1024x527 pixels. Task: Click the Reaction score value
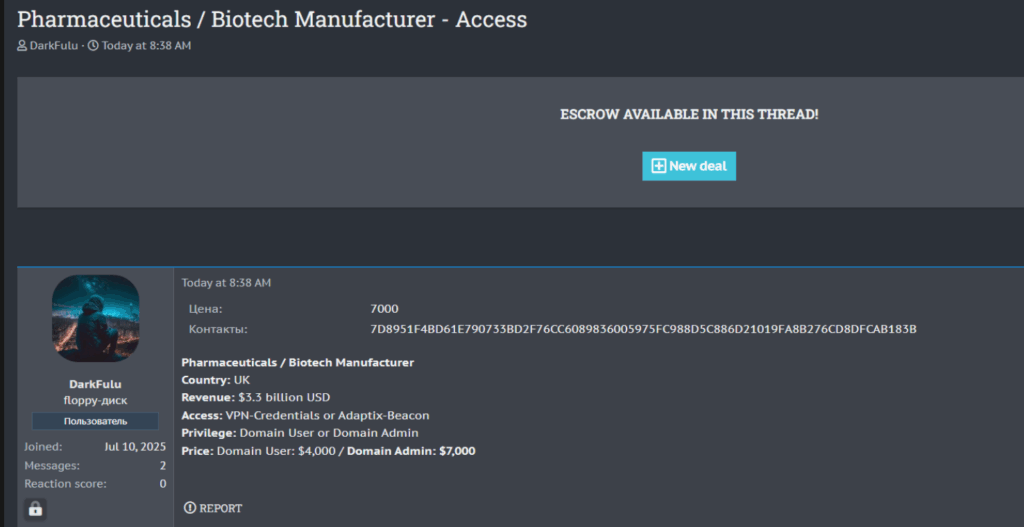pos(162,484)
